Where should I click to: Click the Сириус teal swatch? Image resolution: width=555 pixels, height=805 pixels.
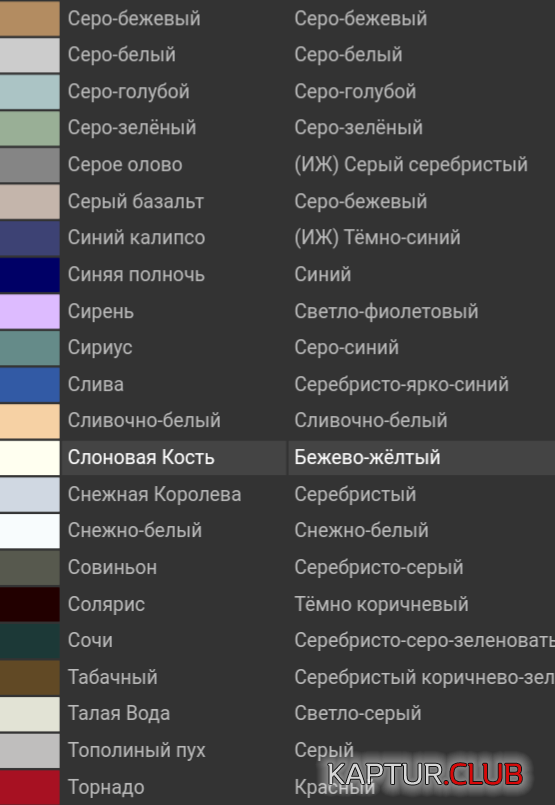click(30, 348)
